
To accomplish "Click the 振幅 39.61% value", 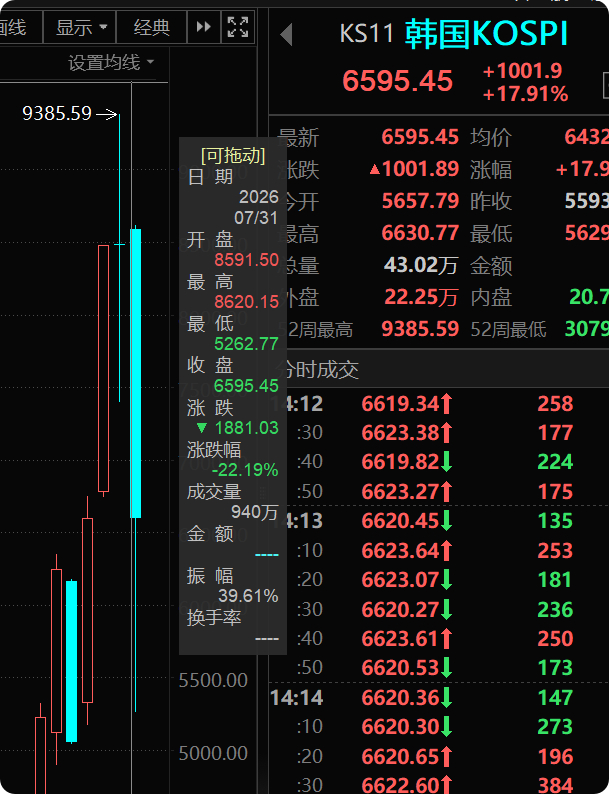I will 248,596.
